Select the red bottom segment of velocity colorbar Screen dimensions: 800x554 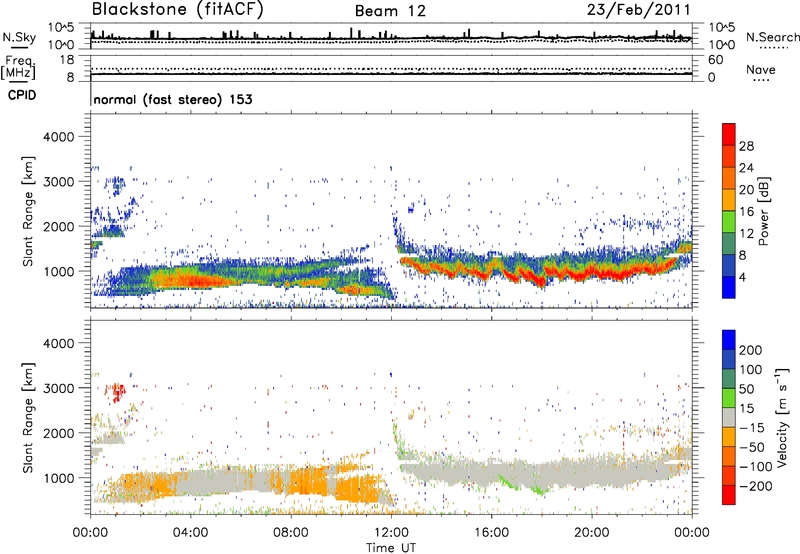pyautogui.click(x=729, y=495)
